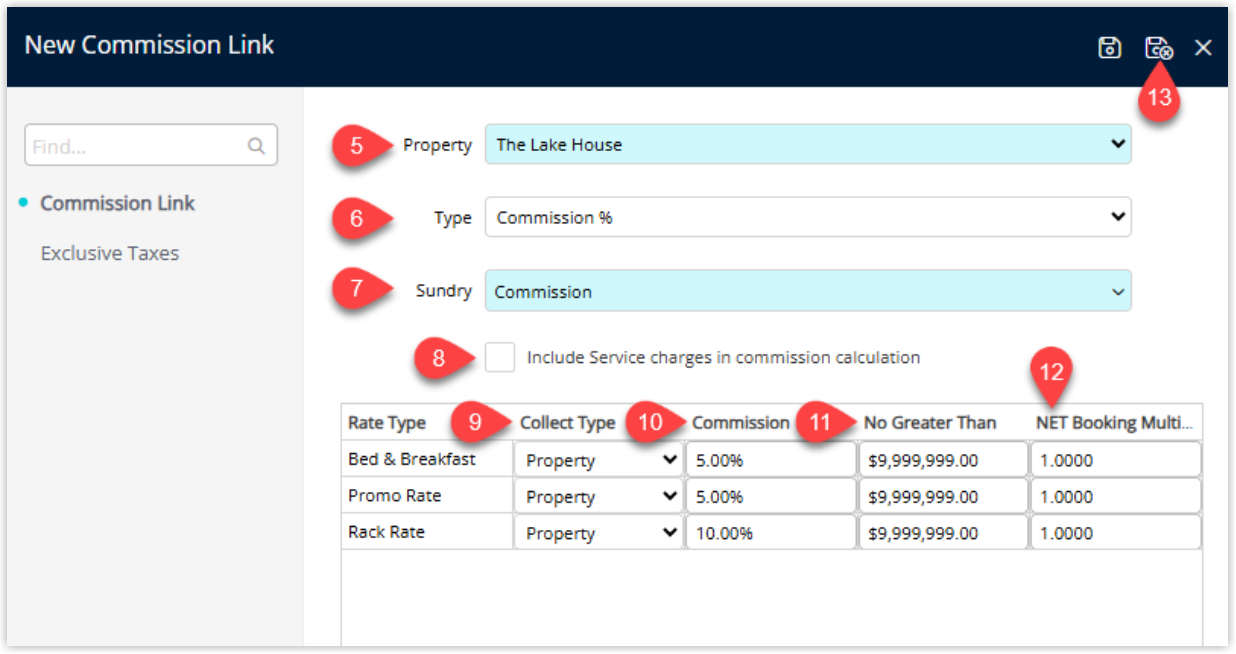Click NET Booking Multiplier field for Rack Rate
1236x654 pixels.
[1116, 532]
